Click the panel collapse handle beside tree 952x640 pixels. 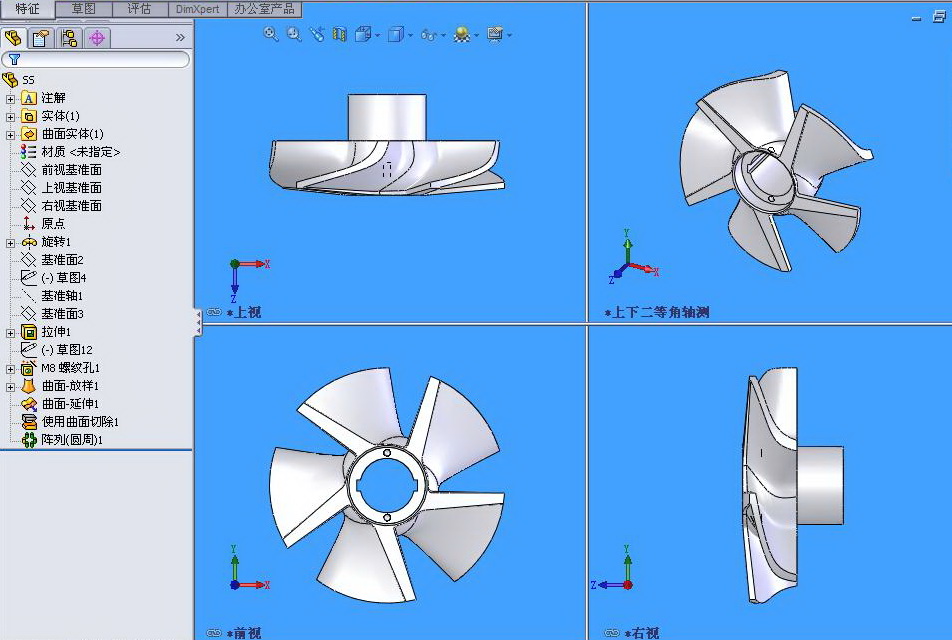click(x=198, y=322)
